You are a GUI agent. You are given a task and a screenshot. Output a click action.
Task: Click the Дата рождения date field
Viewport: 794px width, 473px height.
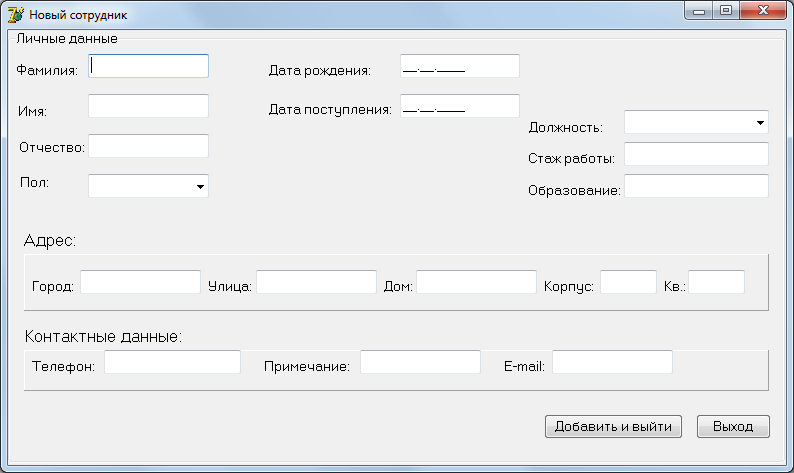[x=459, y=66]
